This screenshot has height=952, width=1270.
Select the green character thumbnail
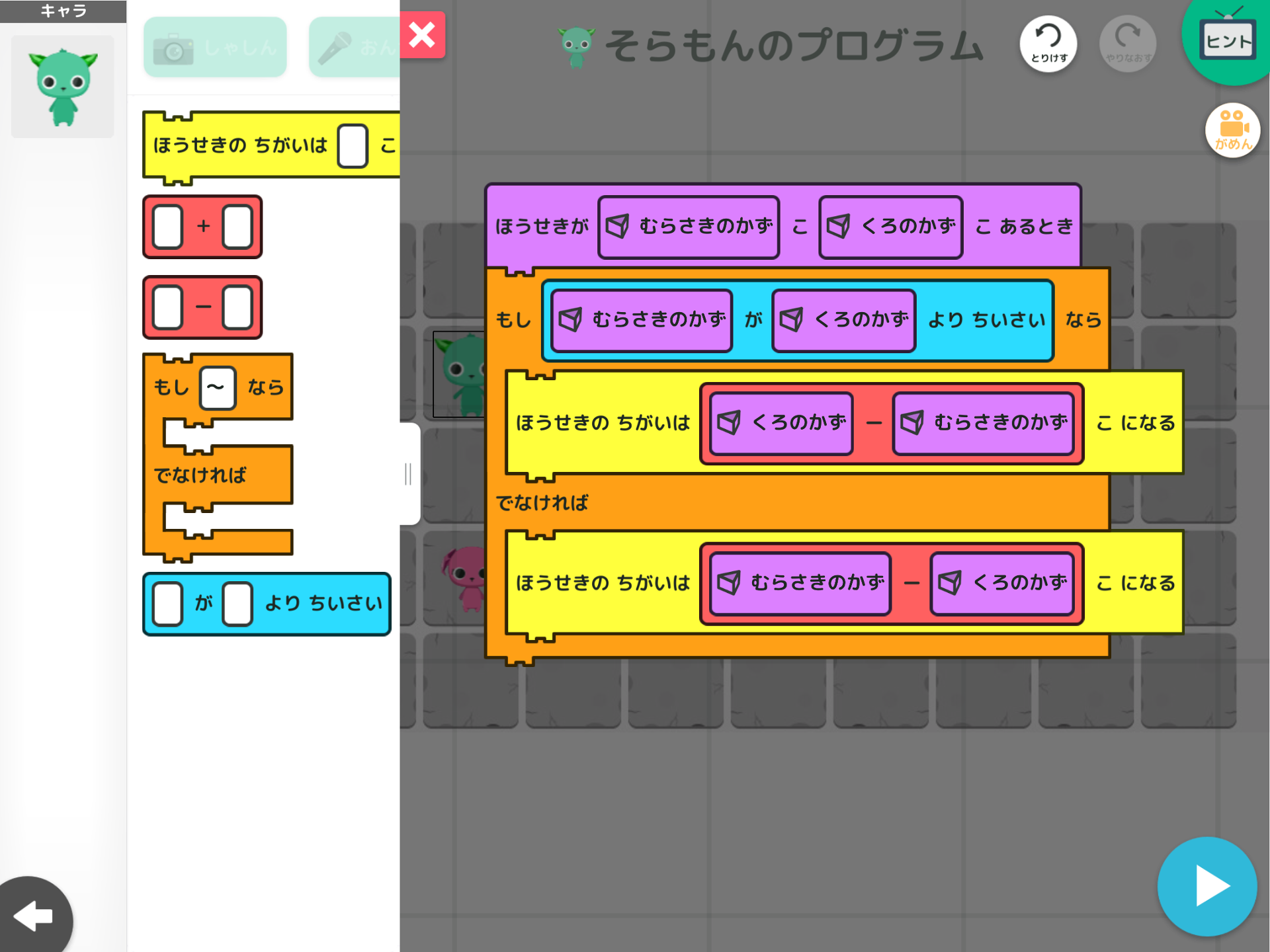click(63, 87)
